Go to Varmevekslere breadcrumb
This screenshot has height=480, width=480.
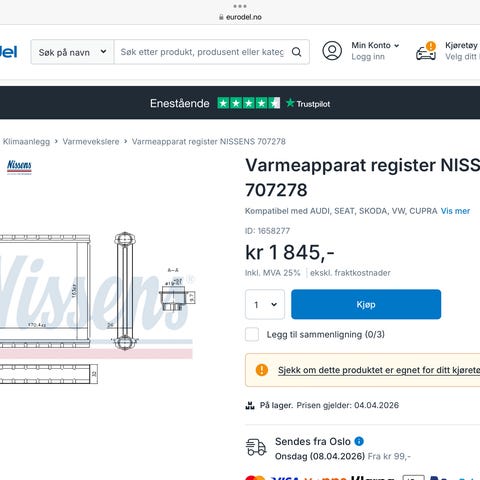click(x=91, y=141)
